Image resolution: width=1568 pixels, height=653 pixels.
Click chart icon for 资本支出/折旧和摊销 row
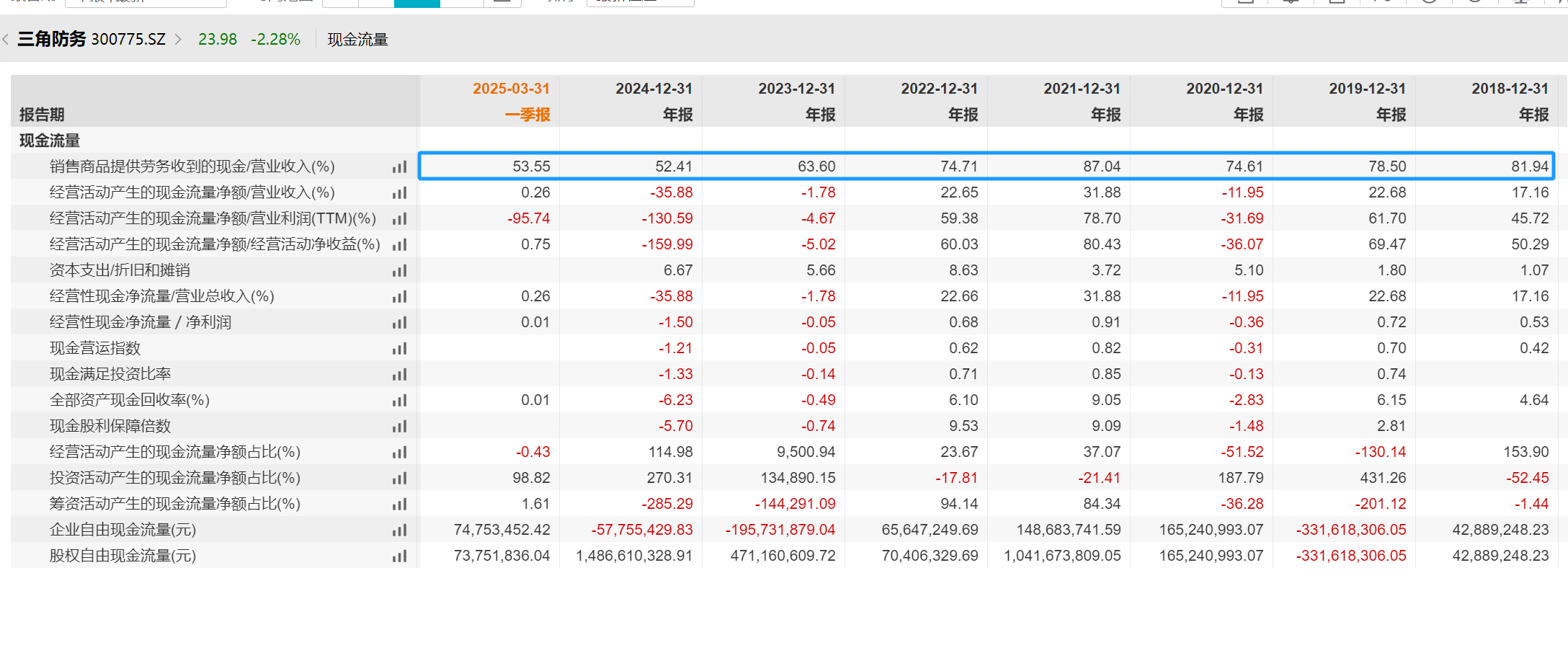399,271
